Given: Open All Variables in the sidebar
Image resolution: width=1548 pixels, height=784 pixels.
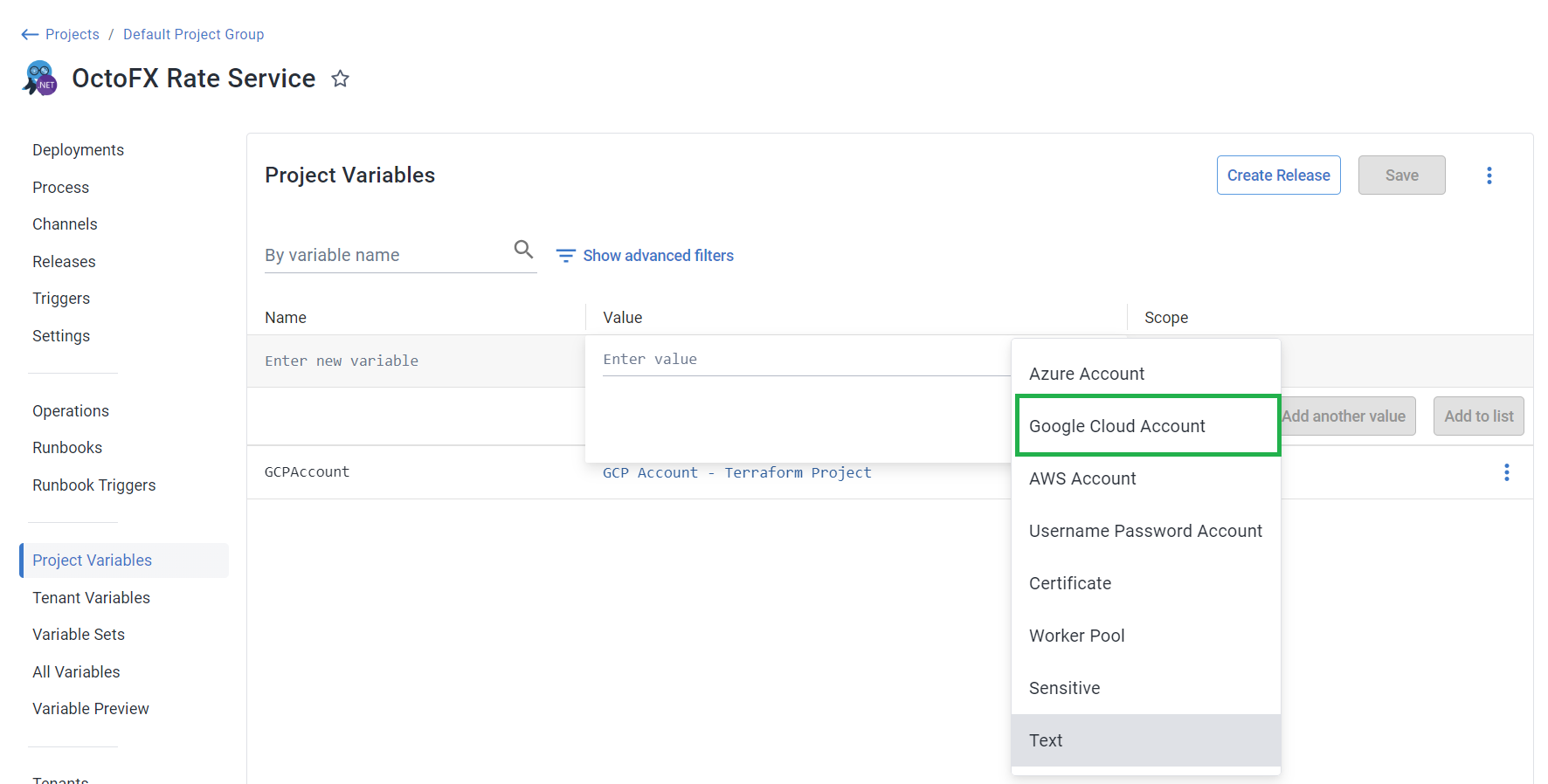Looking at the screenshot, I should [76, 672].
